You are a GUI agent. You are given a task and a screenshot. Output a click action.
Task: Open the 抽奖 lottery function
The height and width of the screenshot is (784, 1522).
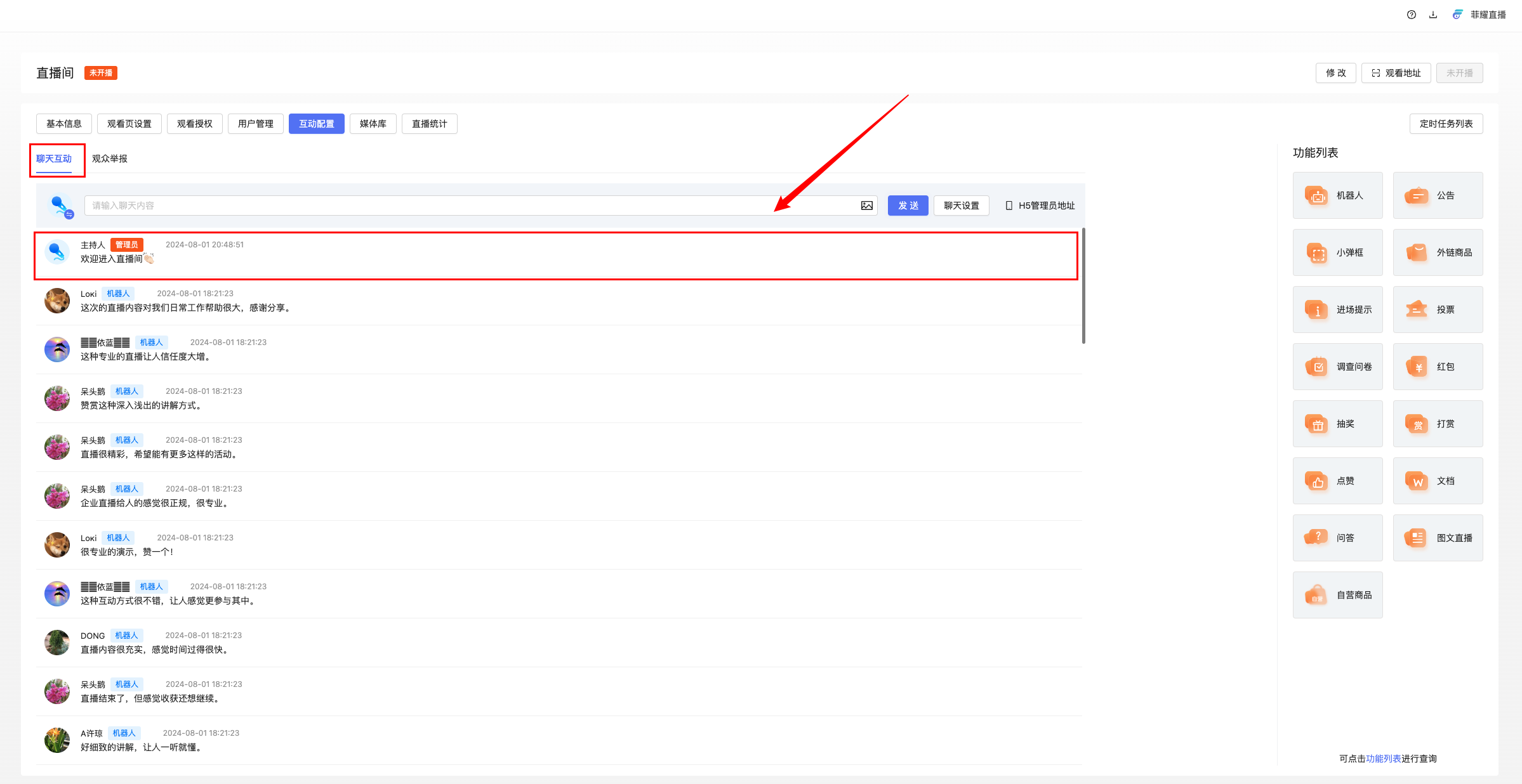pyautogui.click(x=1337, y=424)
